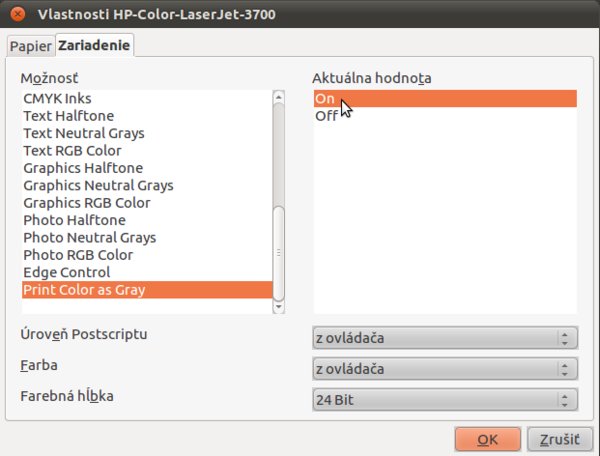This screenshot has height=456, width=600.
Task: Select Text Neutral Grays option
Action: [147, 133]
